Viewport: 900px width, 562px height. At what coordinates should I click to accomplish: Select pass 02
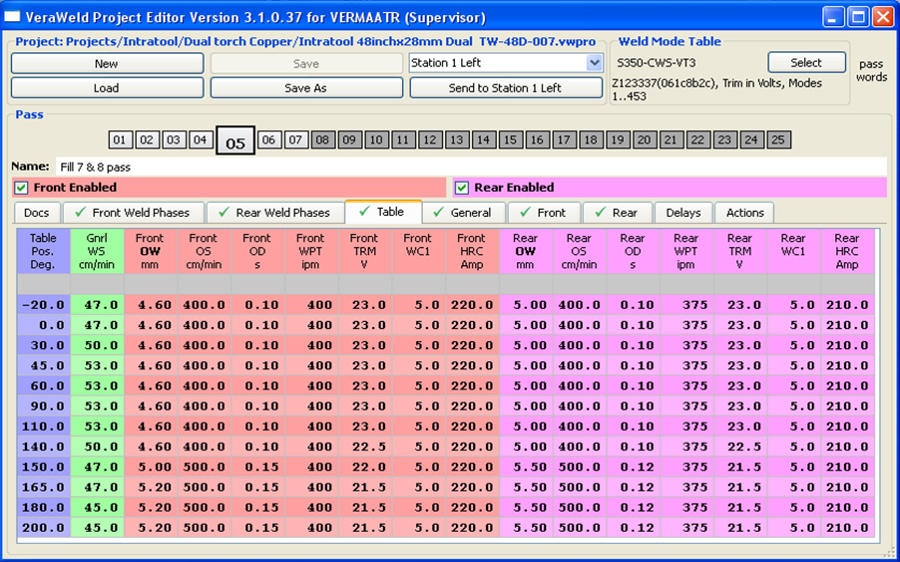147,139
